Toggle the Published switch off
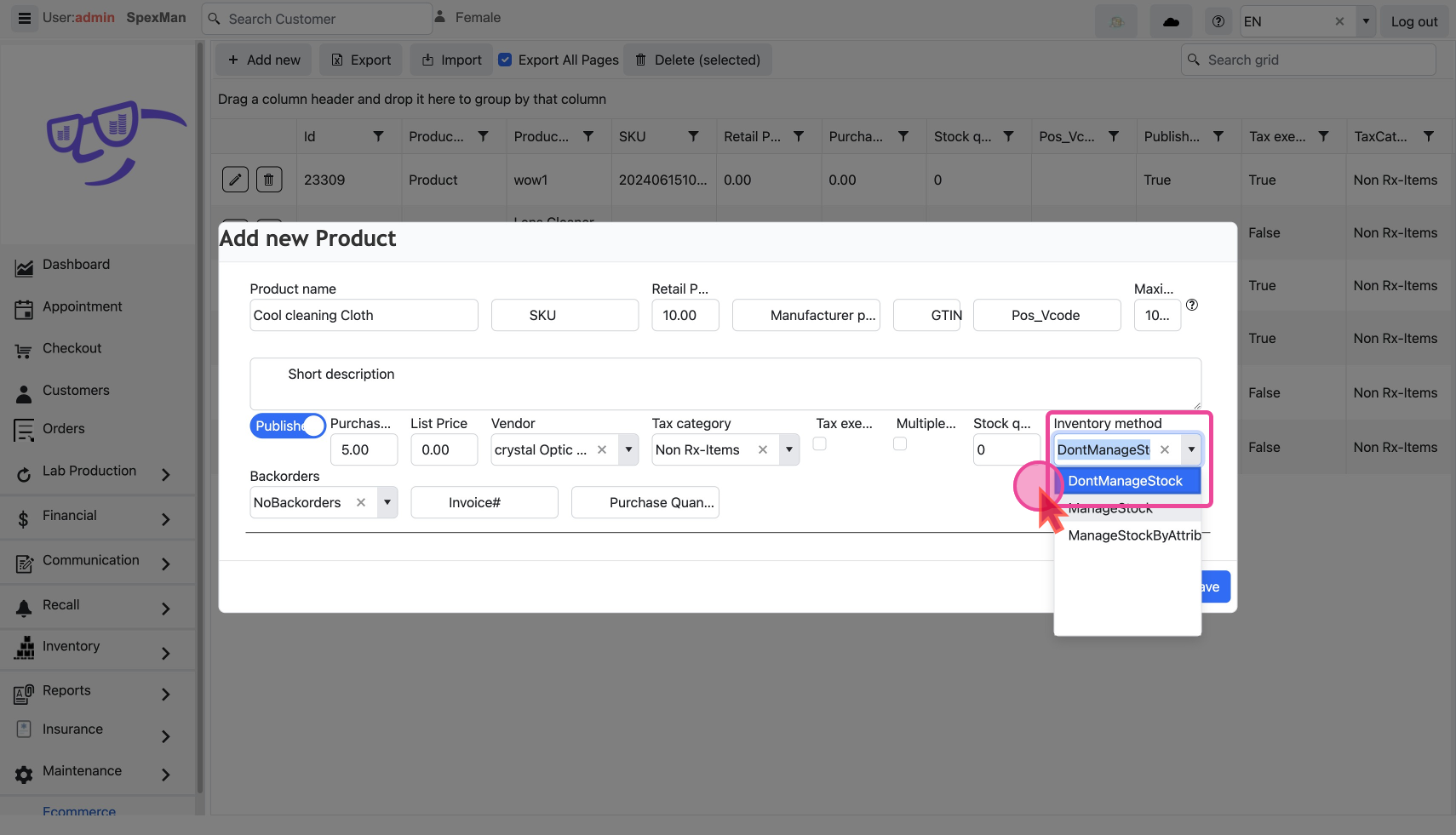 pyautogui.click(x=288, y=426)
